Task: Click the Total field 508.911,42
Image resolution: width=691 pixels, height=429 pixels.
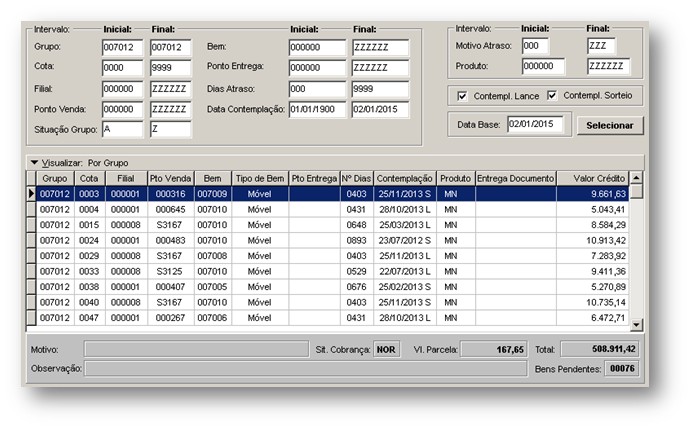Action: 600,349
